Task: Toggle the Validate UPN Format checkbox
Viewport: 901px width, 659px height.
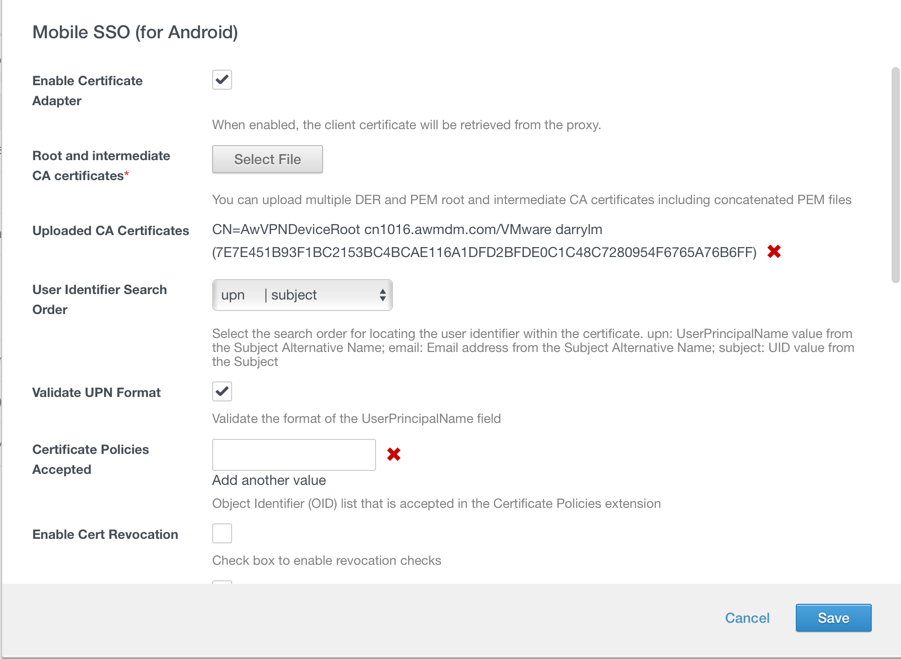Action: [x=222, y=392]
